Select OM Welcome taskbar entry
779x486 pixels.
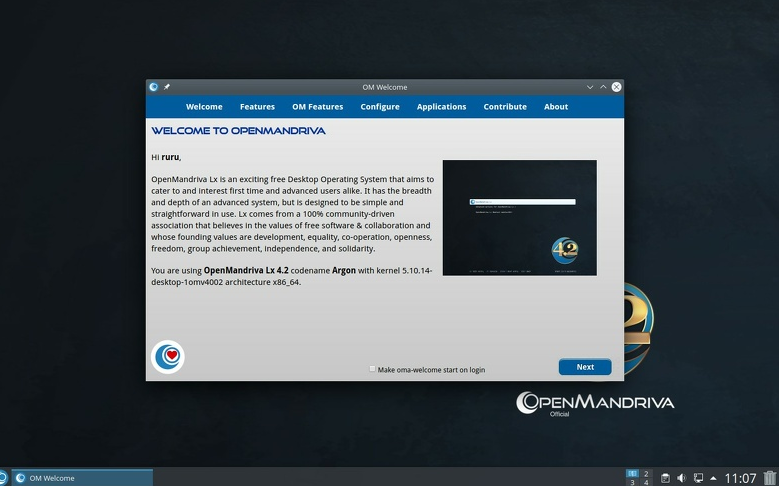(82, 478)
